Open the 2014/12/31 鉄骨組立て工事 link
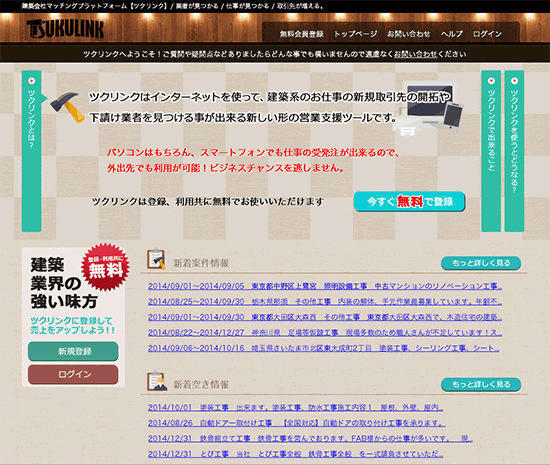 310,438
